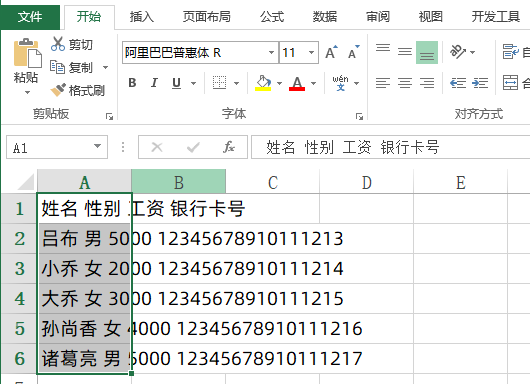This screenshot has height=384, width=530.
Task: Activate the 格式刷 format painter
Action: point(77,90)
